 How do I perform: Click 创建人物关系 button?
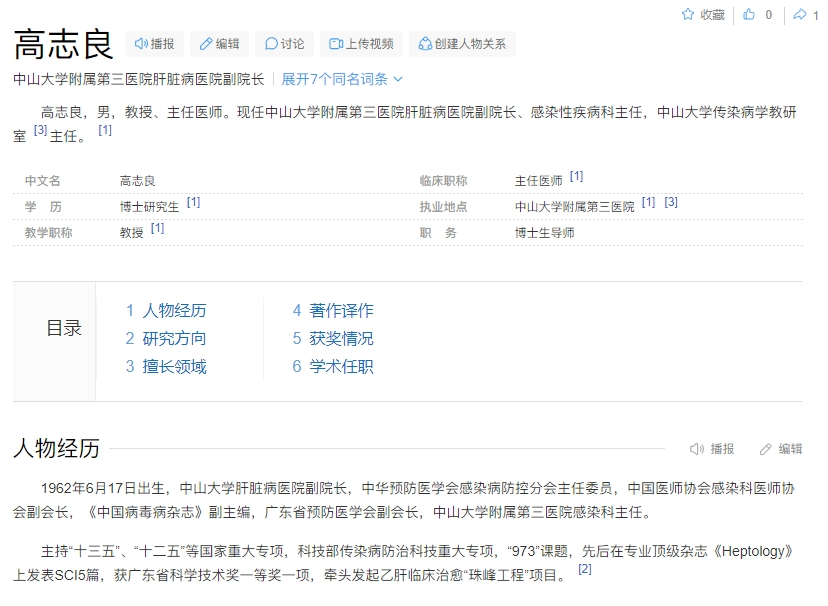pos(462,44)
